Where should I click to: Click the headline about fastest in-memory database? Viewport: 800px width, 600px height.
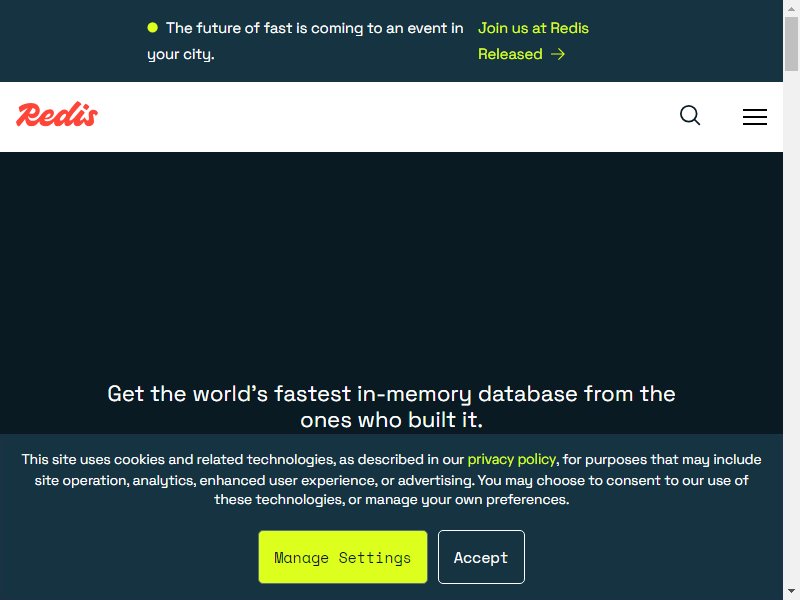(x=391, y=407)
